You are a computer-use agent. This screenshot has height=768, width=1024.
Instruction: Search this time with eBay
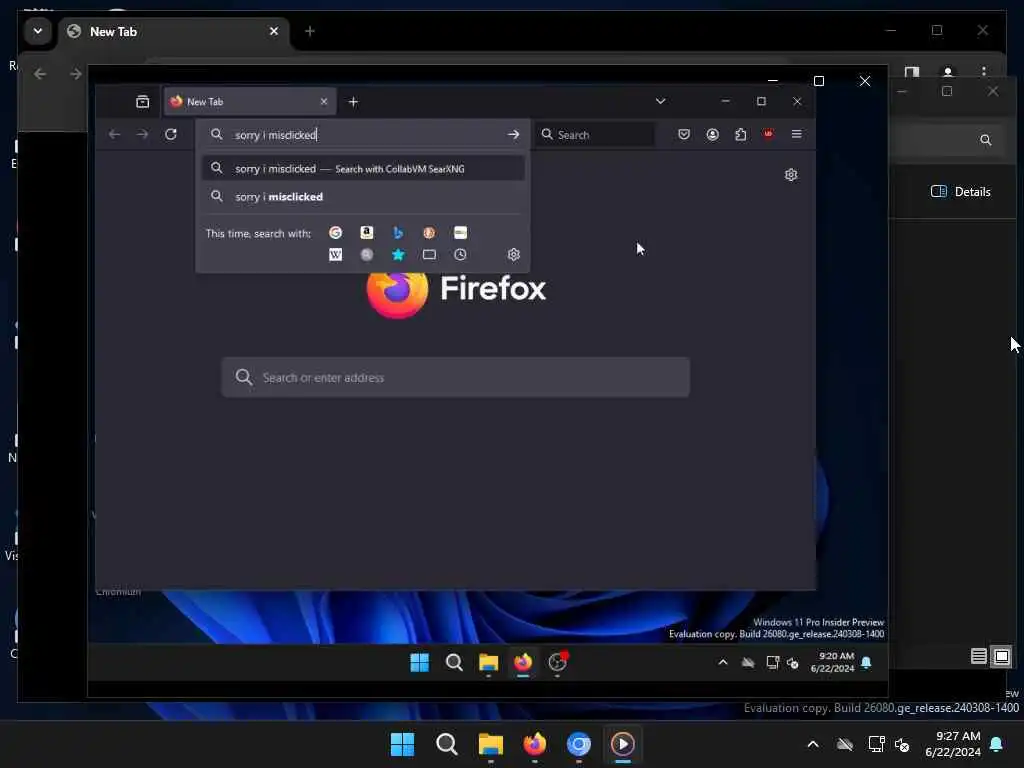[x=460, y=233]
